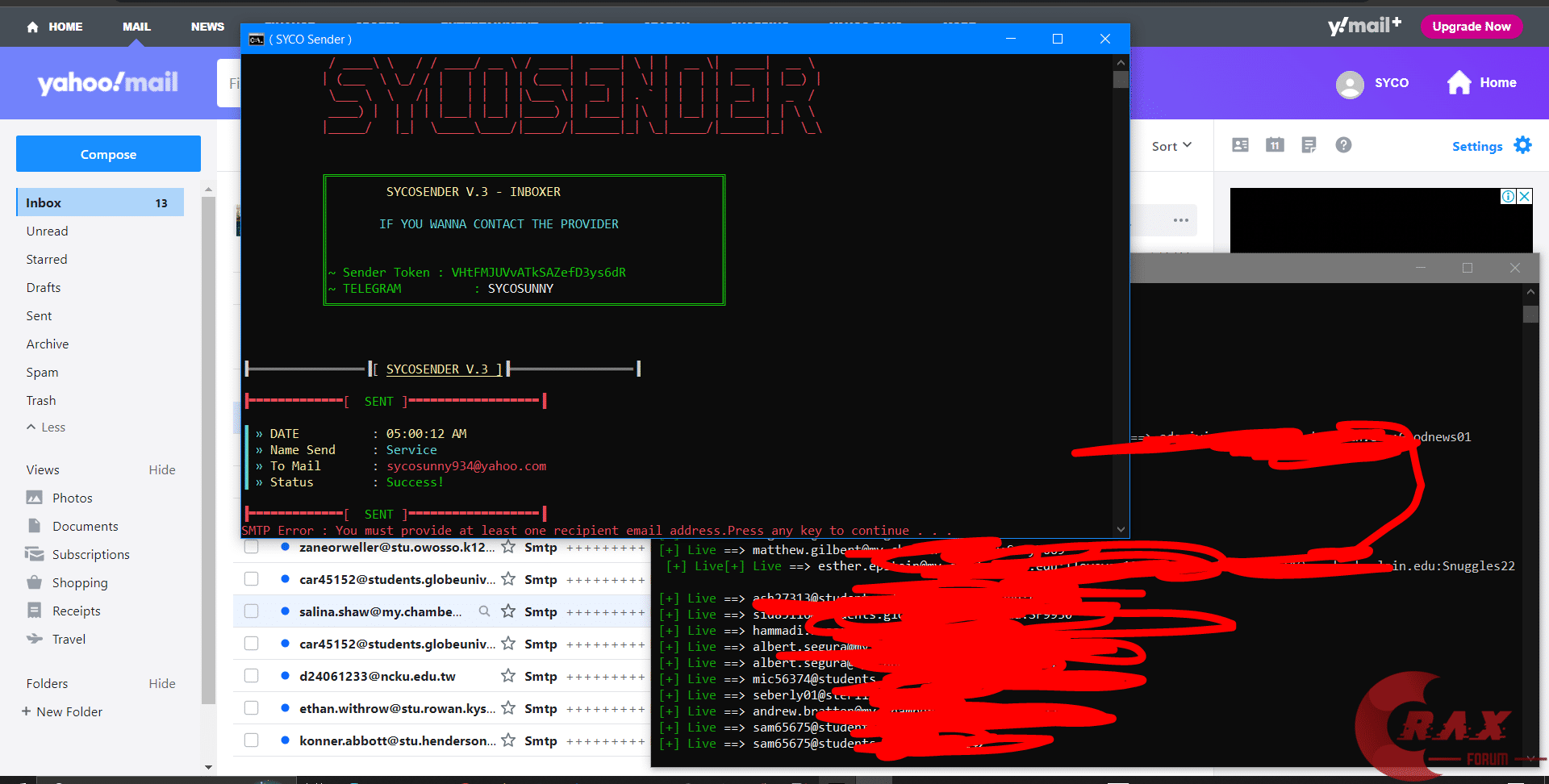The image size is (1549, 784).
Task: Open the email from konner.abbott@stu.henderson
Action: pos(397,740)
